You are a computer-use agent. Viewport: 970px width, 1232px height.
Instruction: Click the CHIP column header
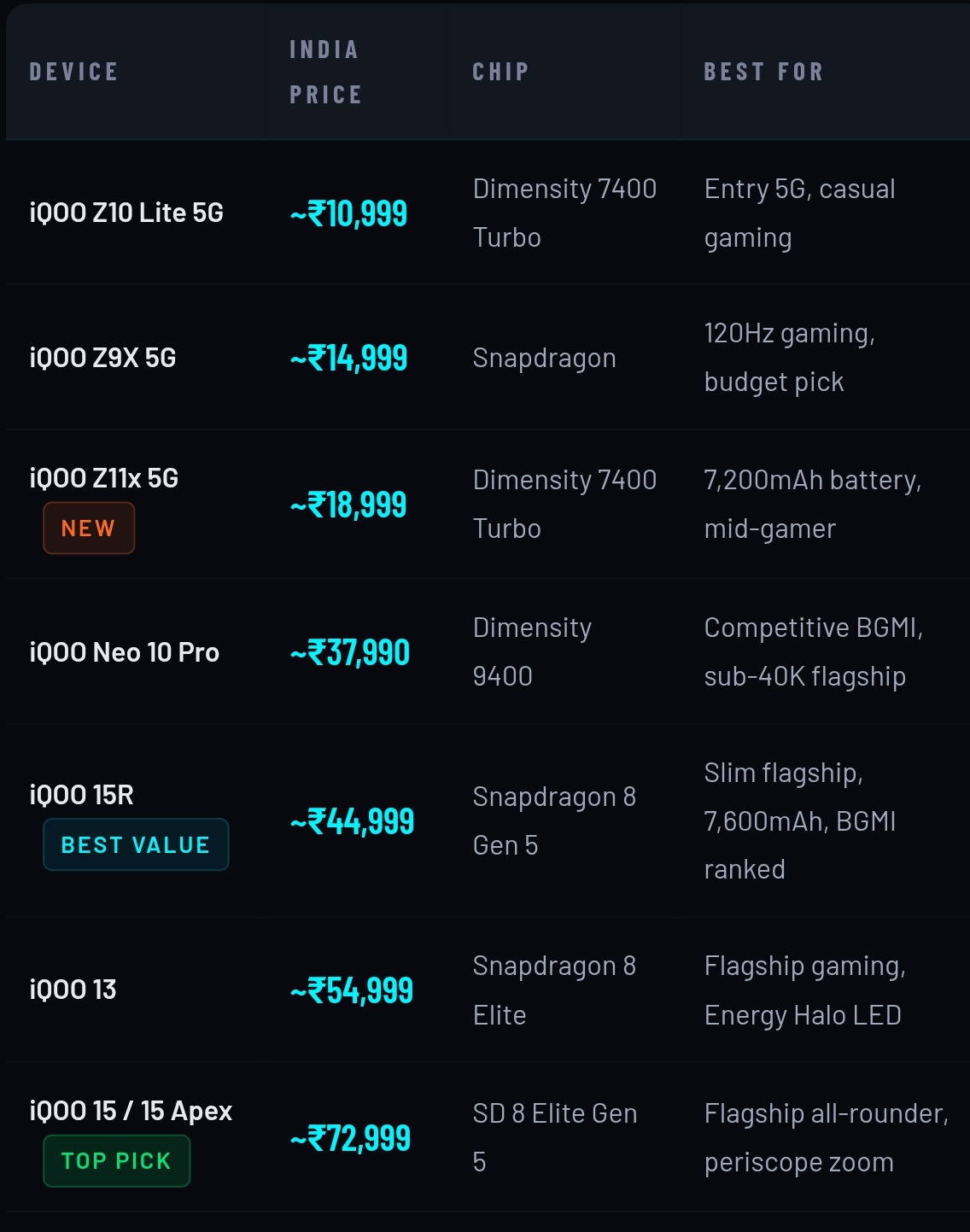(x=500, y=72)
